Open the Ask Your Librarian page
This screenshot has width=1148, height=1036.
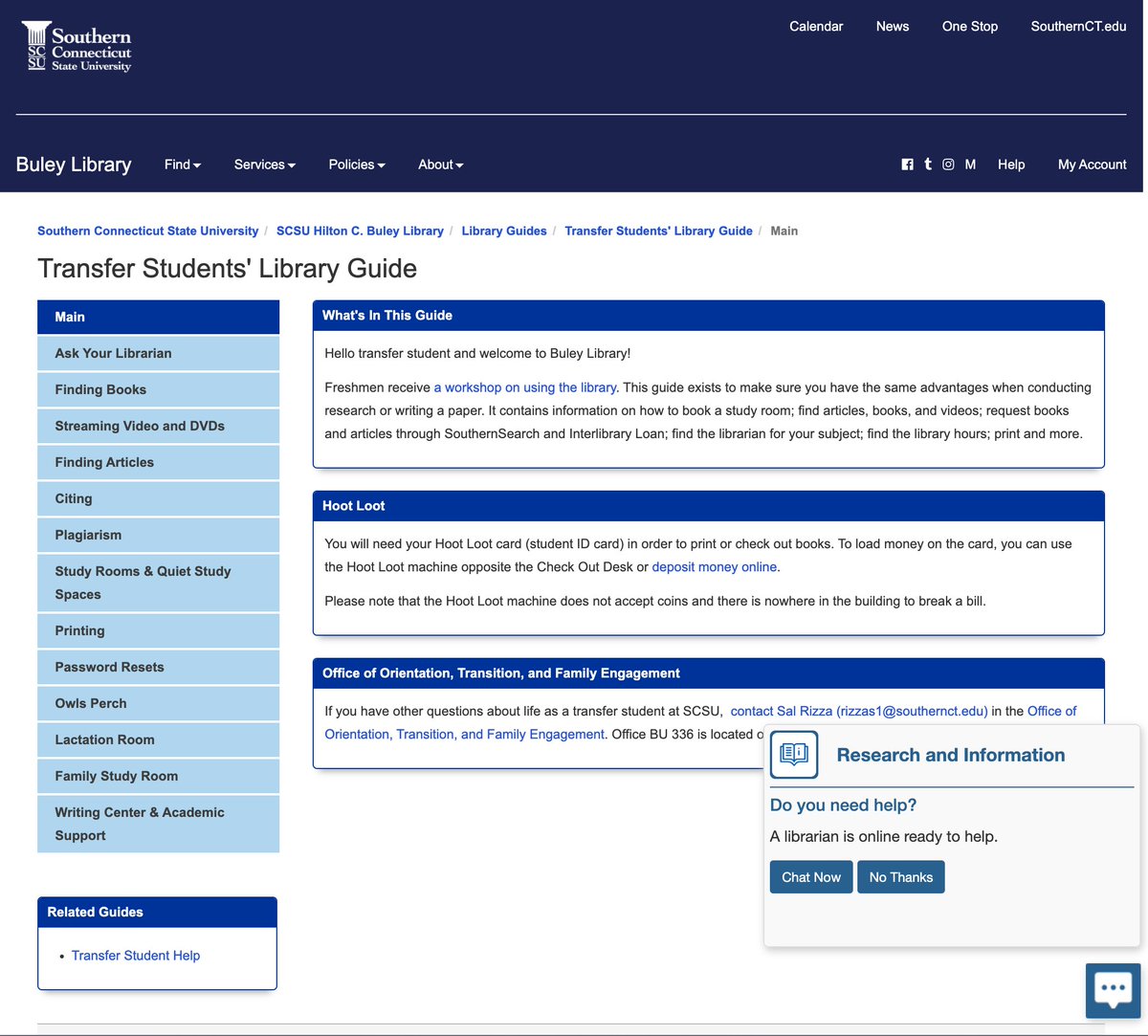pyautogui.click(x=158, y=353)
